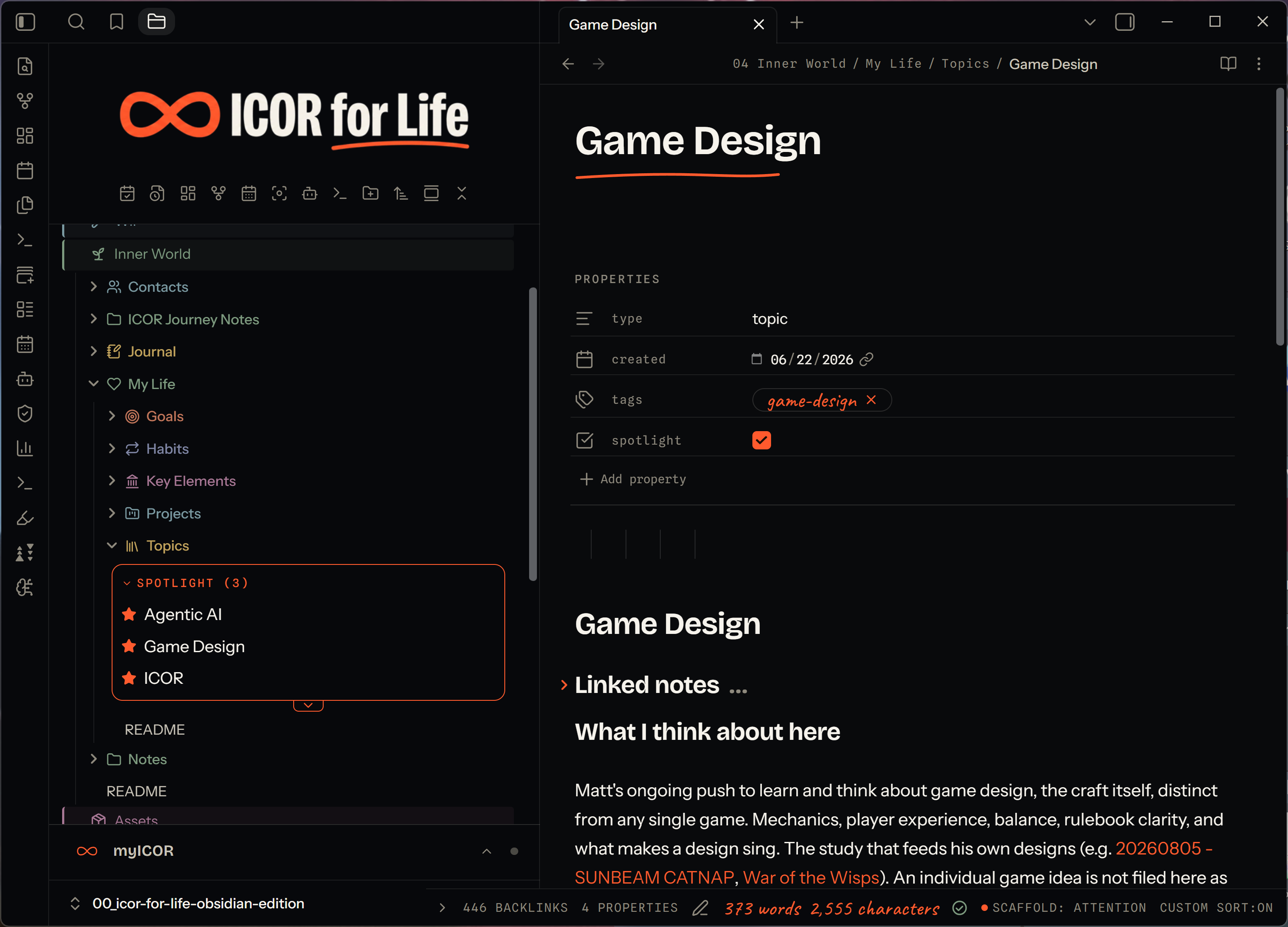Collapse the My Life folder
1288x927 pixels.
93,384
